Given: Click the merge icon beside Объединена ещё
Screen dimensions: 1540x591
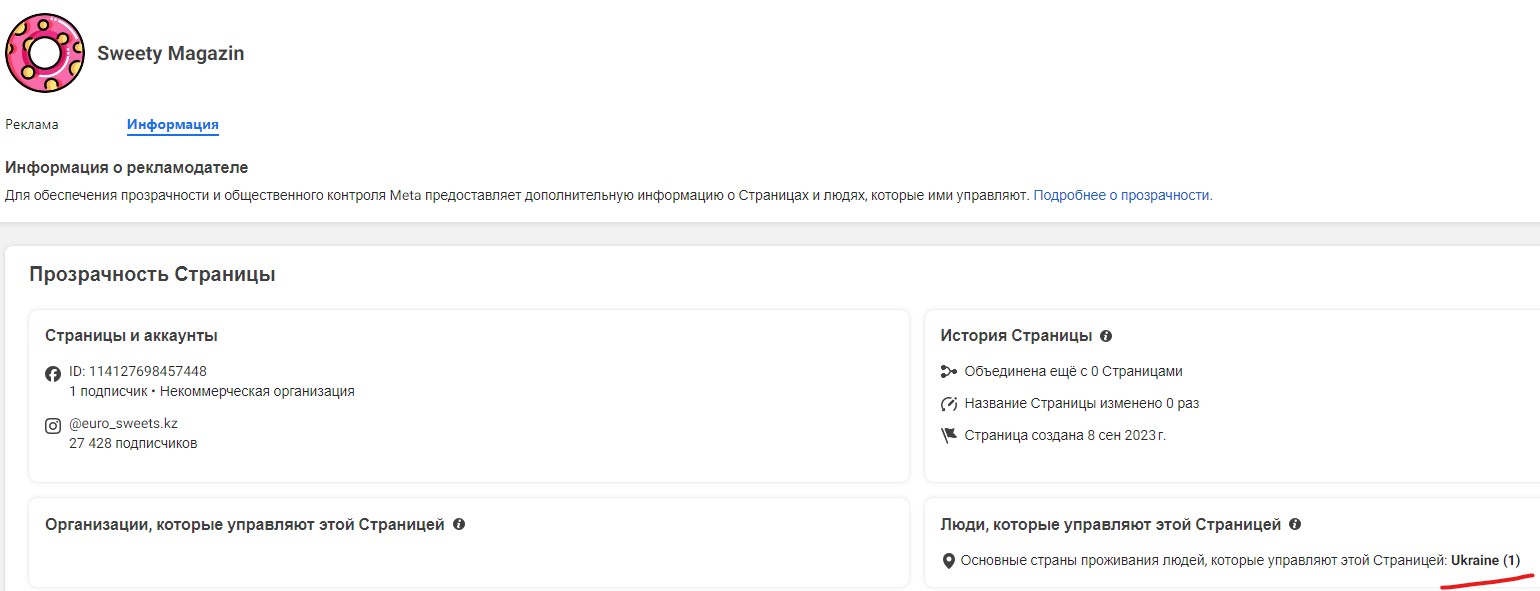Looking at the screenshot, I should tap(949, 372).
